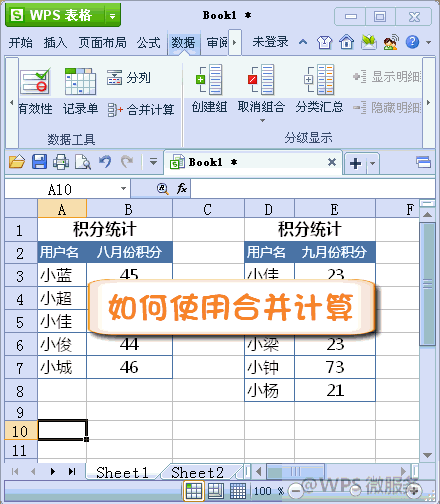Enable page break preview view button
This screenshot has width=440, height=504.
pos(238,491)
